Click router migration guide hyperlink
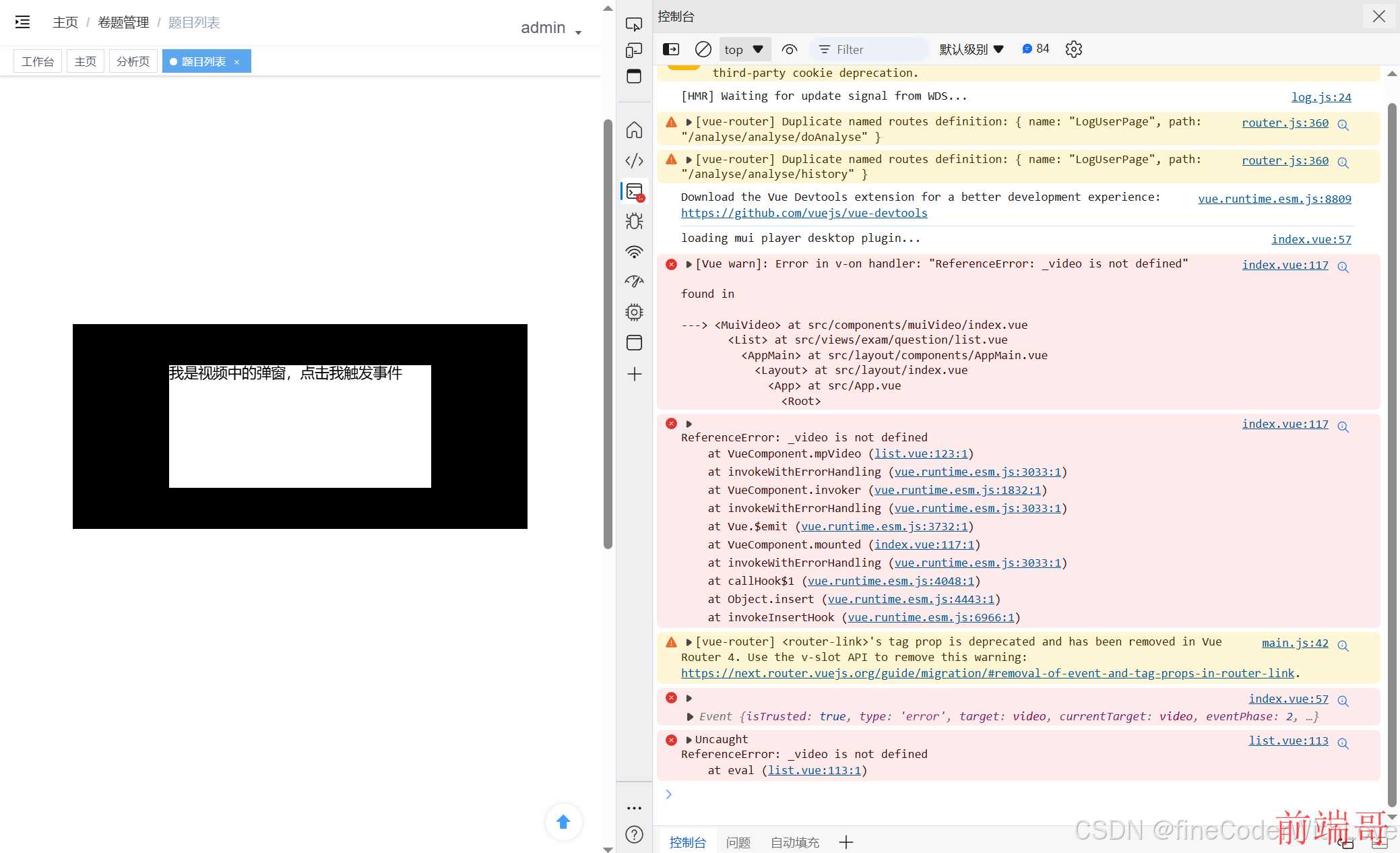 tap(987, 673)
